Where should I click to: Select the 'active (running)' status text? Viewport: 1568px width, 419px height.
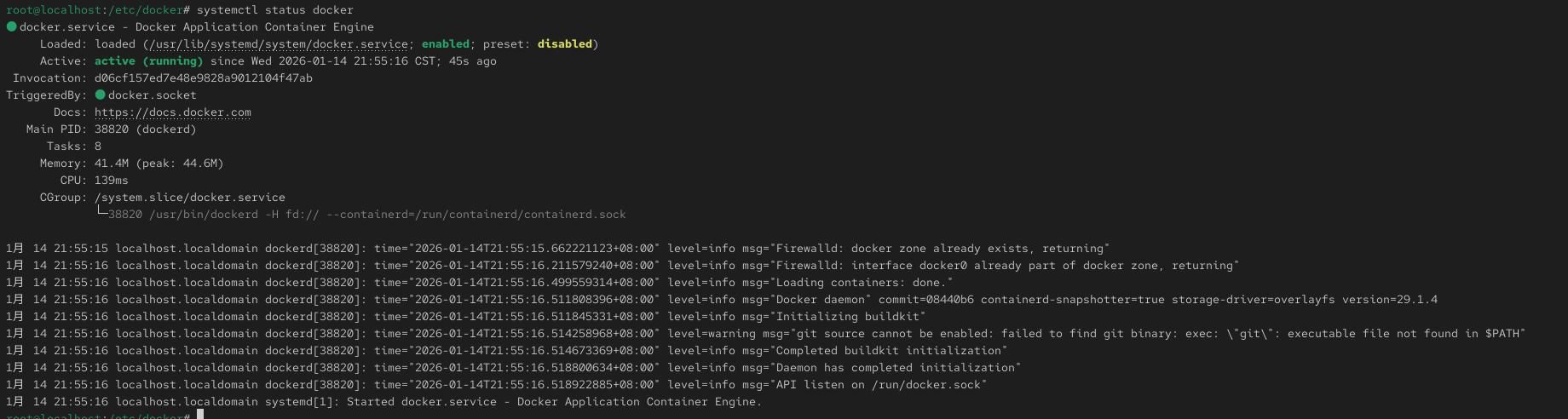(x=149, y=61)
